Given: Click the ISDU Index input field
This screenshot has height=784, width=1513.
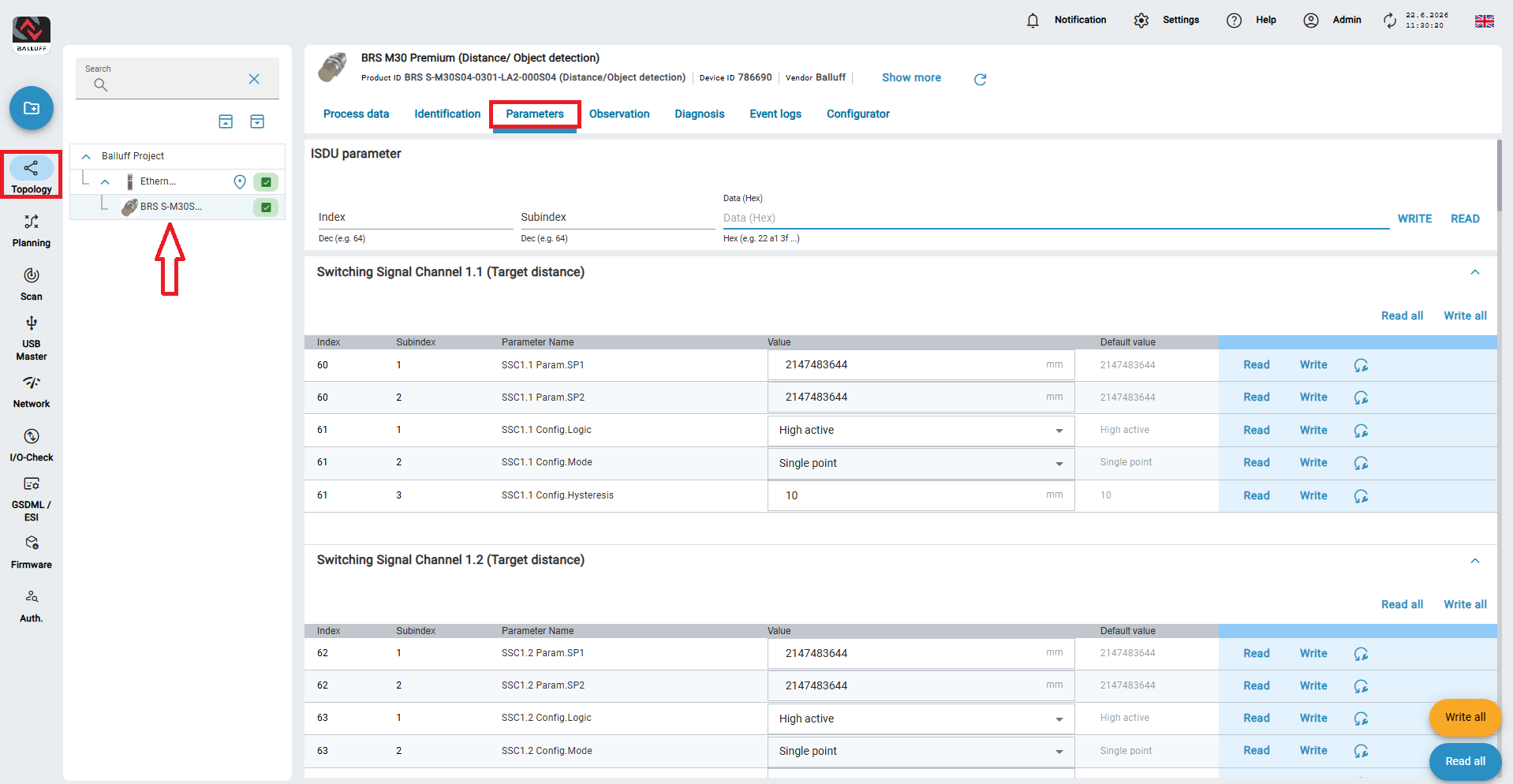Looking at the screenshot, I should pyautogui.click(x=415, y=217).
